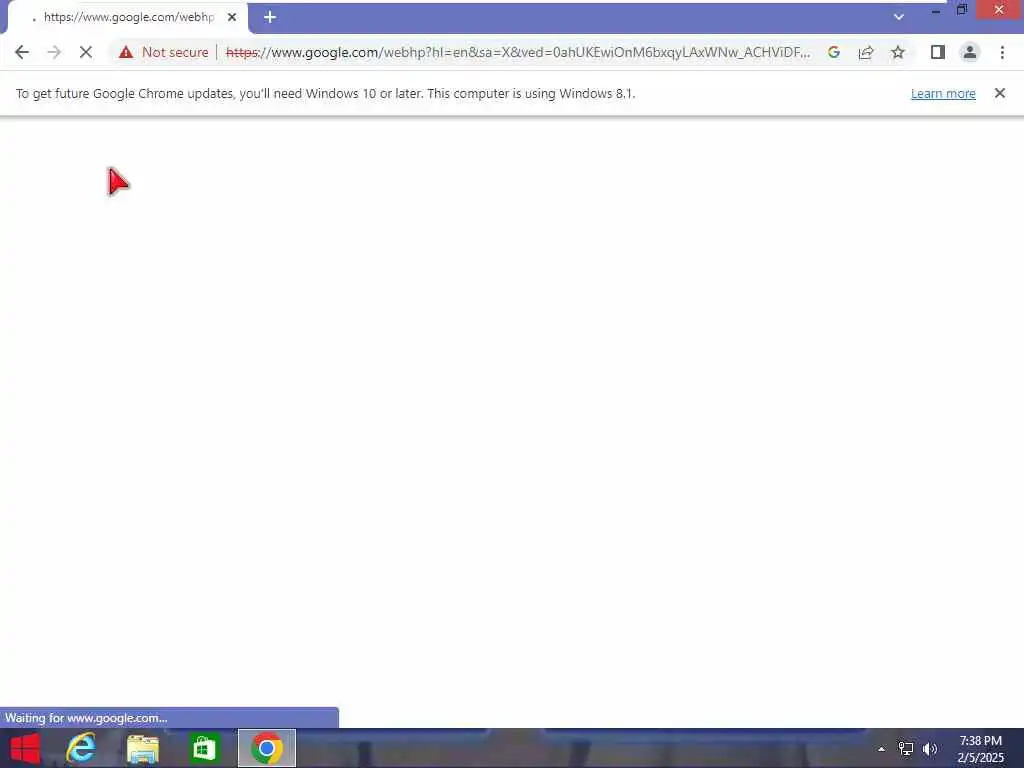Open the Learn more link
1024x768 pixels.
click(x=943, y=93)
